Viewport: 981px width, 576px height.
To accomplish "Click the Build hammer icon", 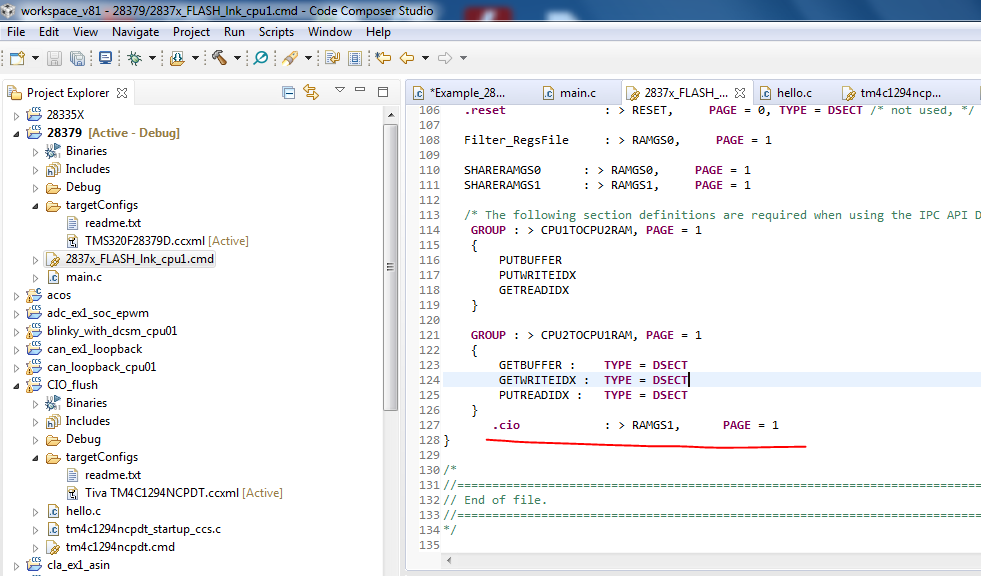I will 219,58.
